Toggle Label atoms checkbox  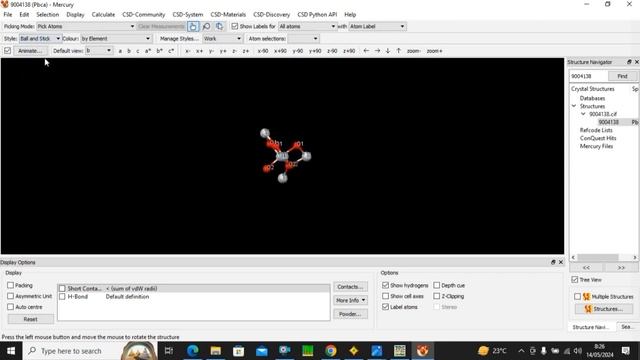tap(385, 307)
